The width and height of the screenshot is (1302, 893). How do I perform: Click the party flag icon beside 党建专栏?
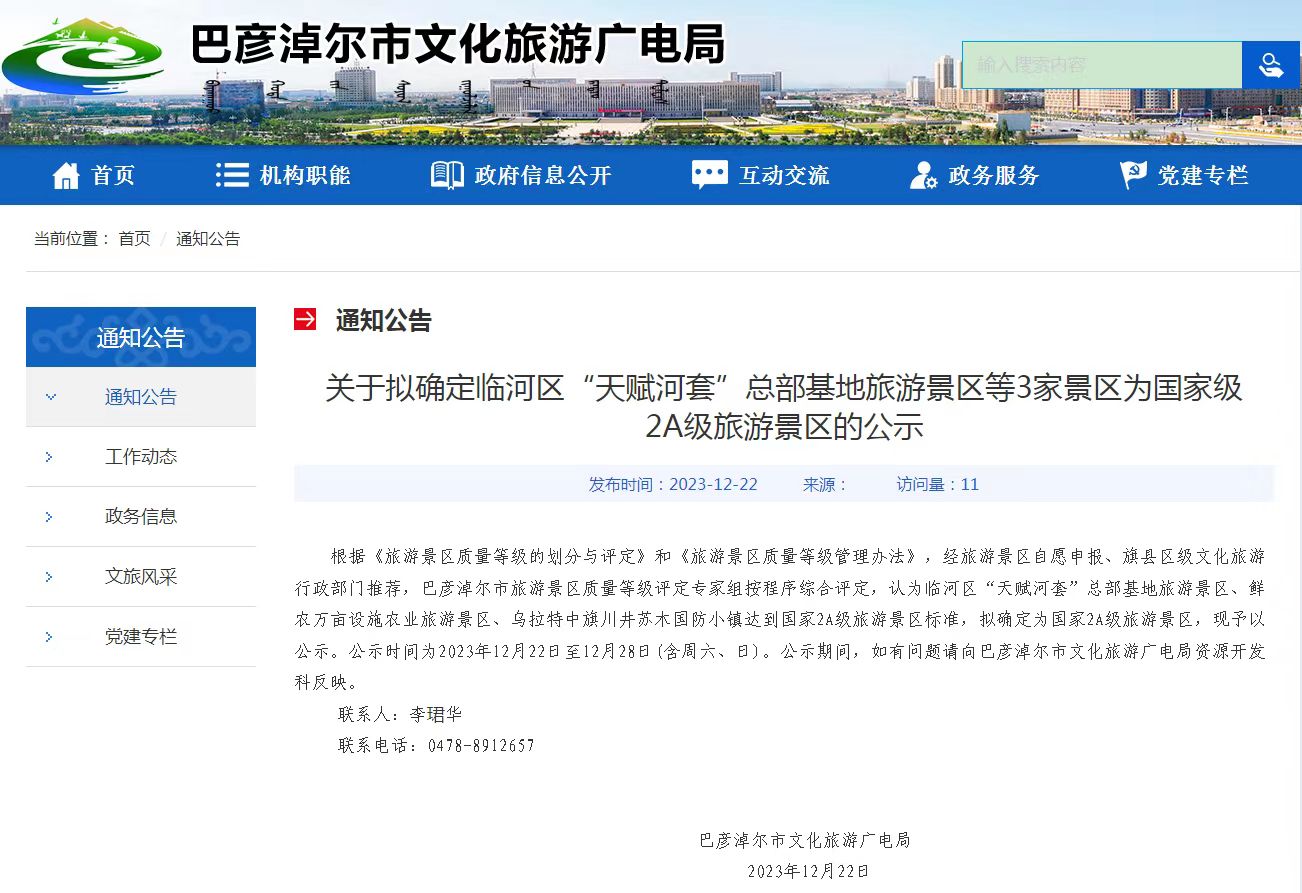[x=1133, y=175]
